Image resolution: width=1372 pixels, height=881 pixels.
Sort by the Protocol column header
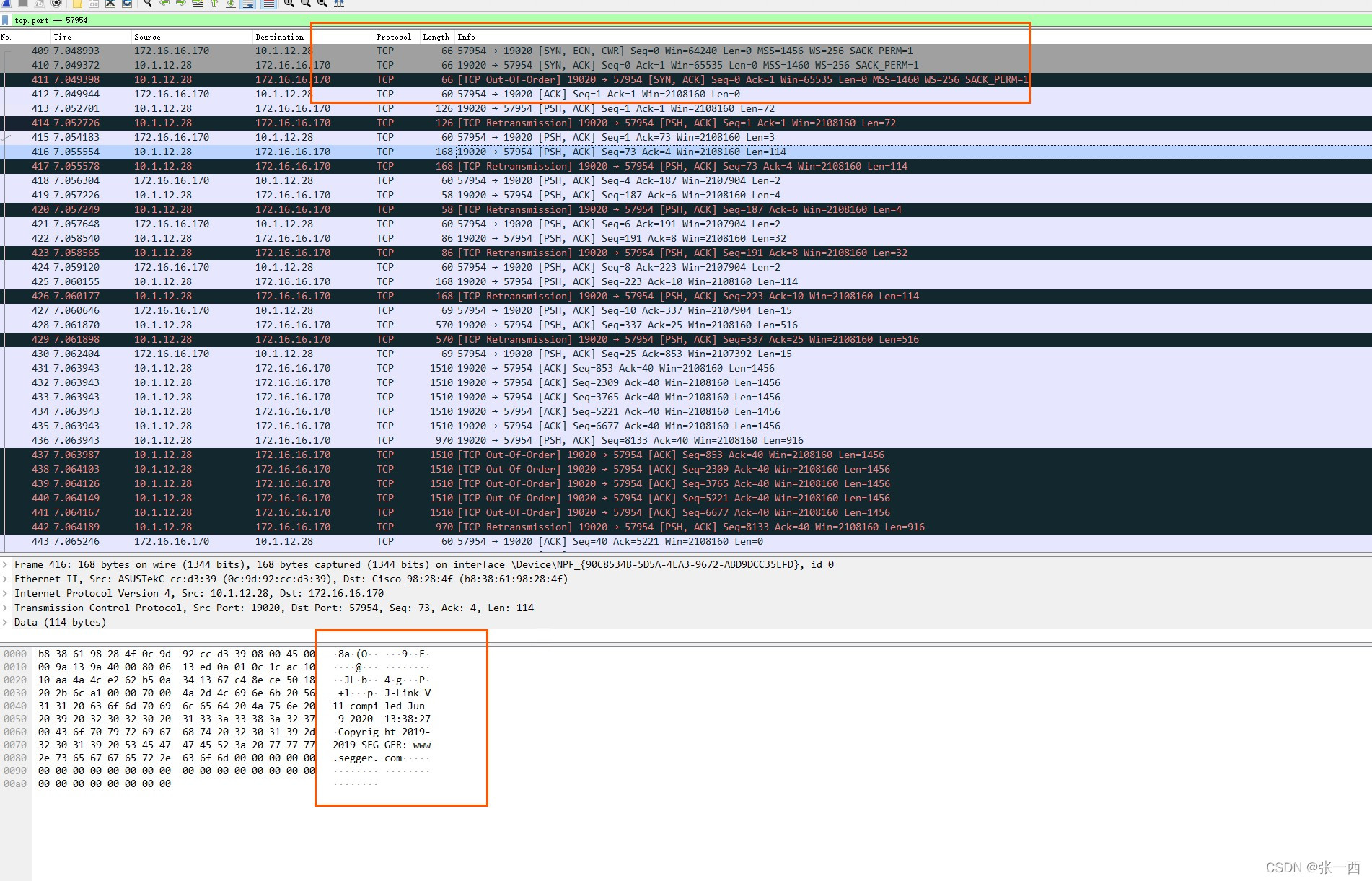(396, 37)
